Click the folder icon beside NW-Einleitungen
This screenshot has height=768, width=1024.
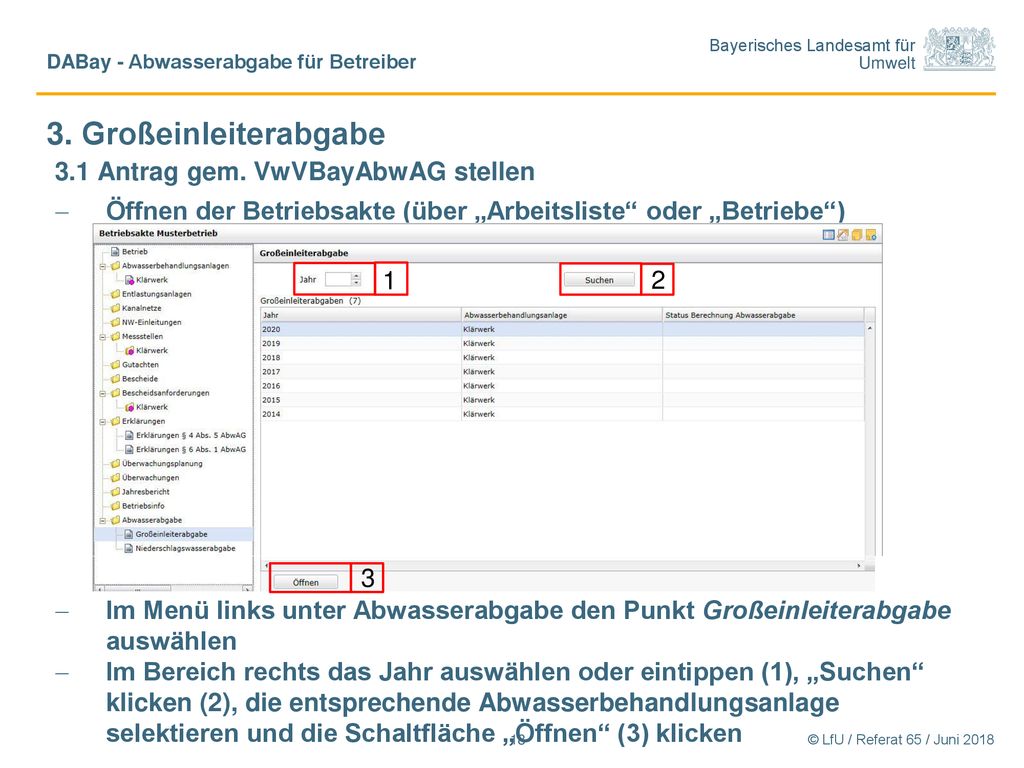(x=115, y=322)
